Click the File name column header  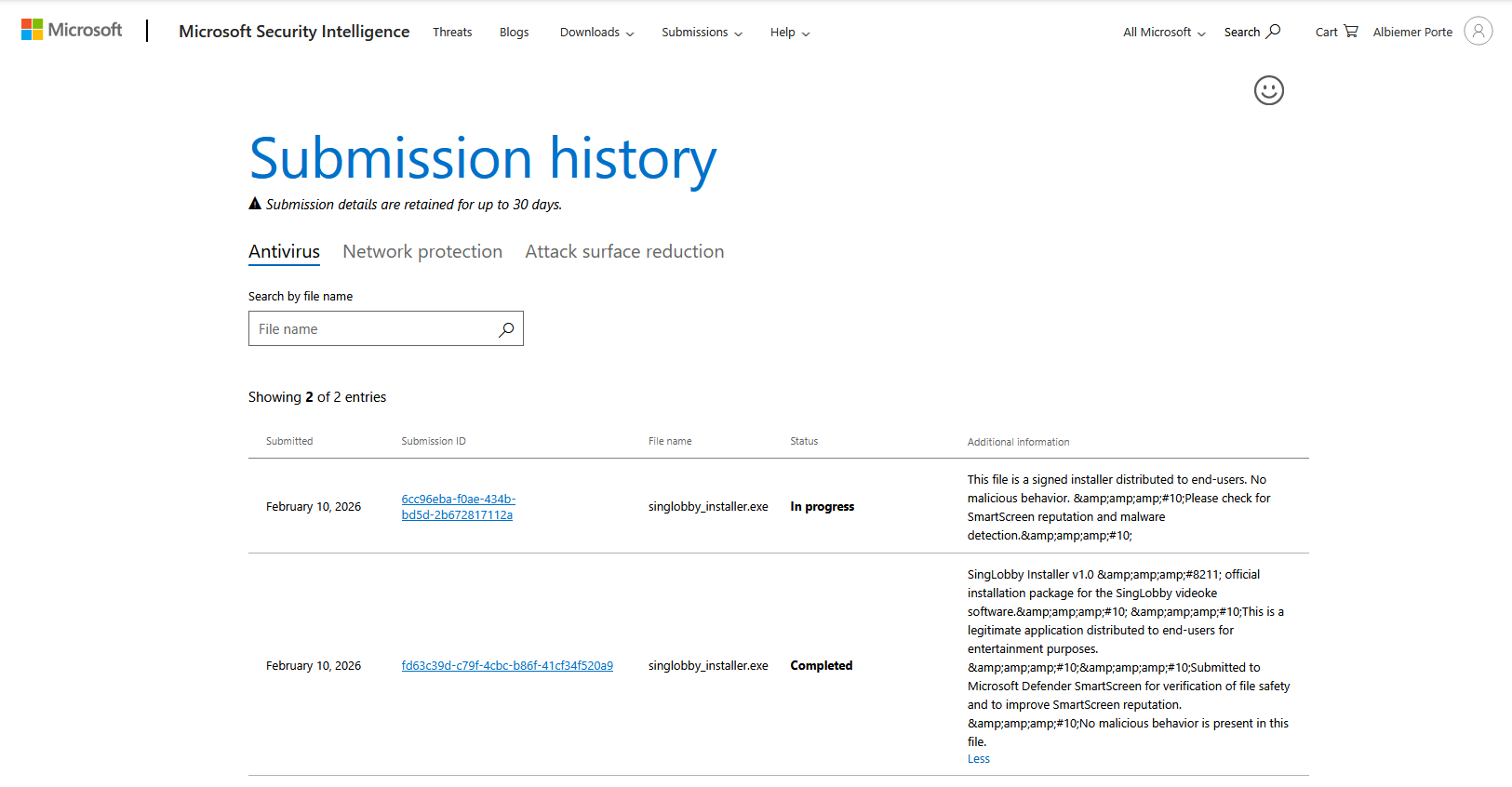(670, 442)
